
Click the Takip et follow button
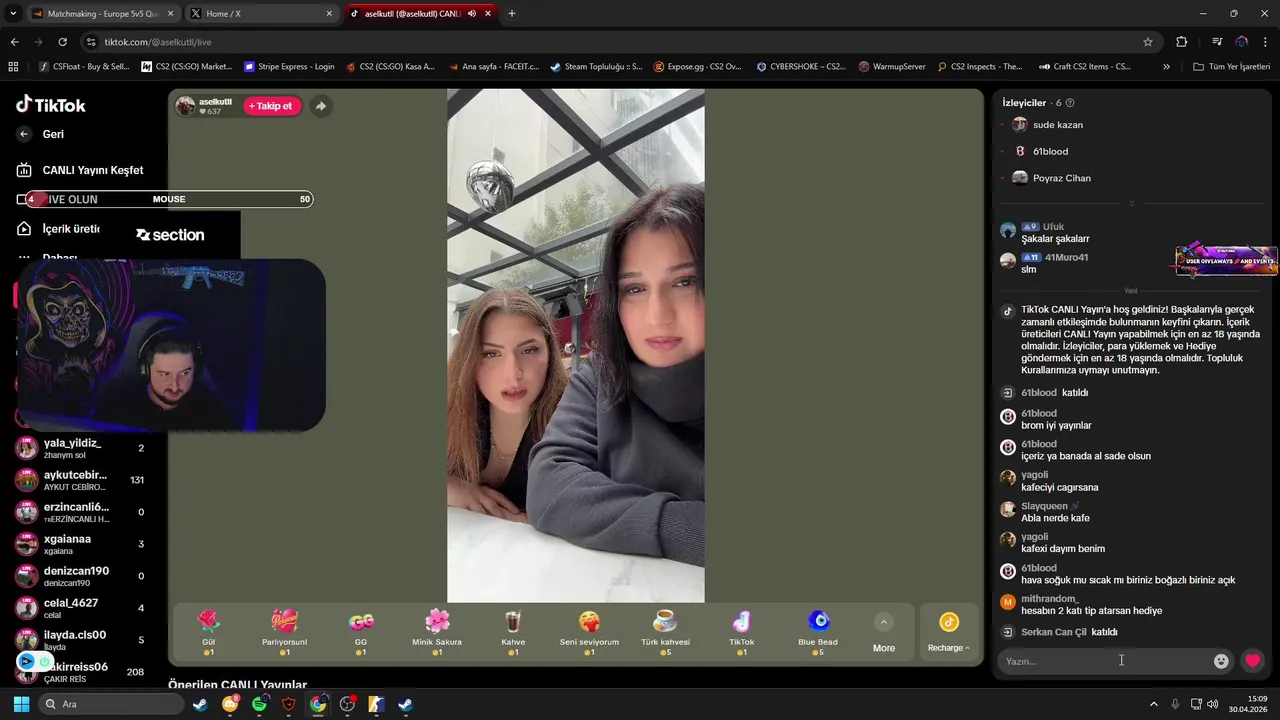pos(271,106)
